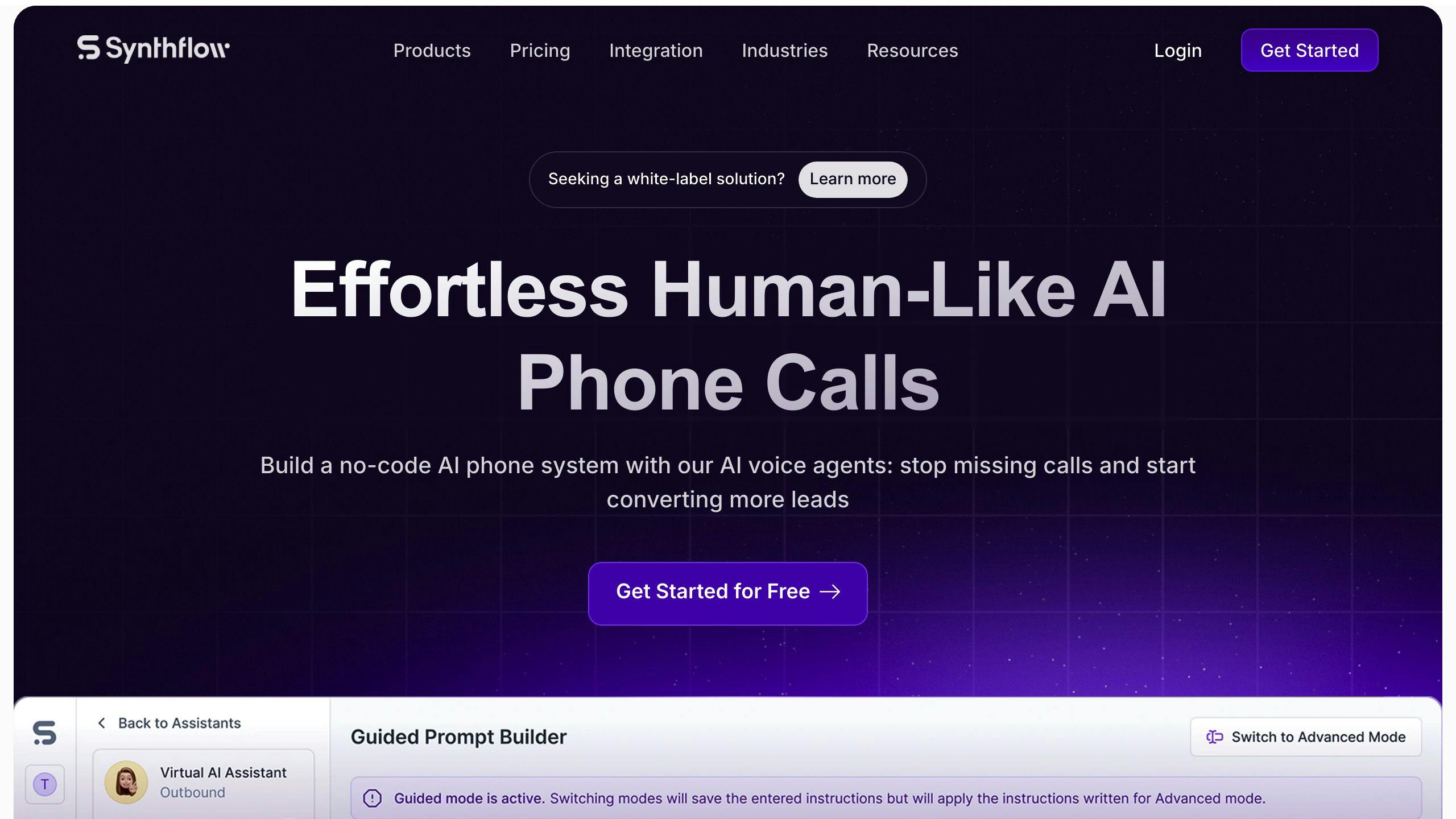Click Get Started for Free button
The height and width of the screenshot is (819, 1456).
pyautogui.click(x=727, y=591)
